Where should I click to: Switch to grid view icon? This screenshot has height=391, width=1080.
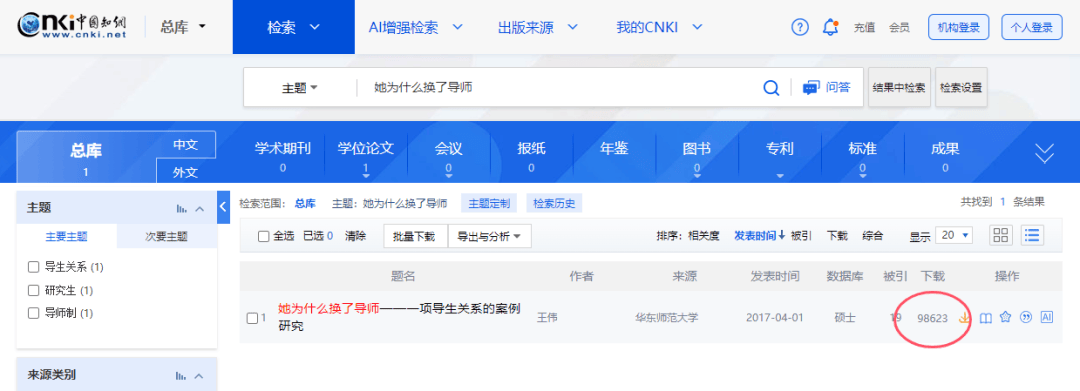1001,235
